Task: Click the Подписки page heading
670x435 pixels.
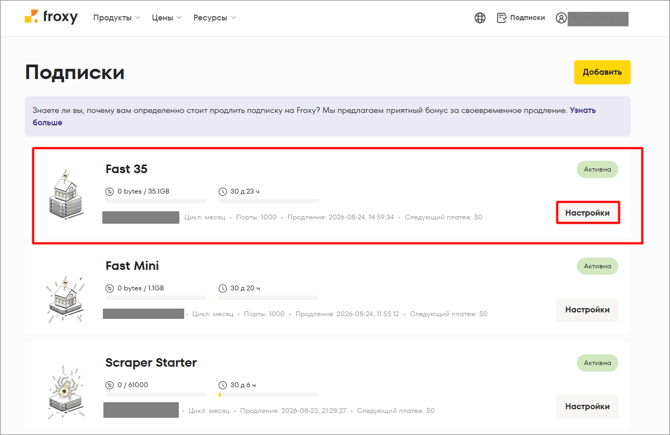Action: pyautogui.click(x=75, y=72)
